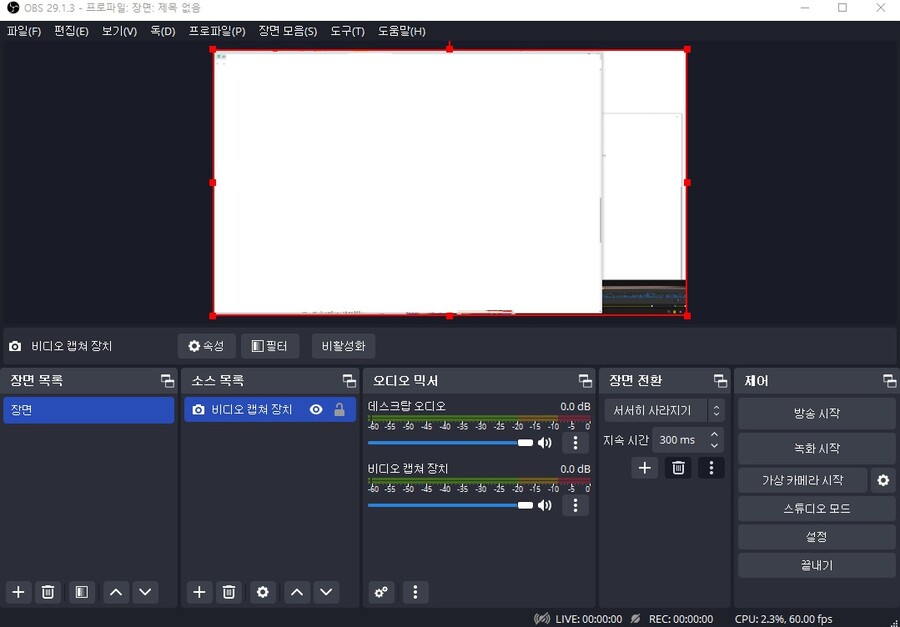
Task: Open 설정 button
Action: click(816, 537)
